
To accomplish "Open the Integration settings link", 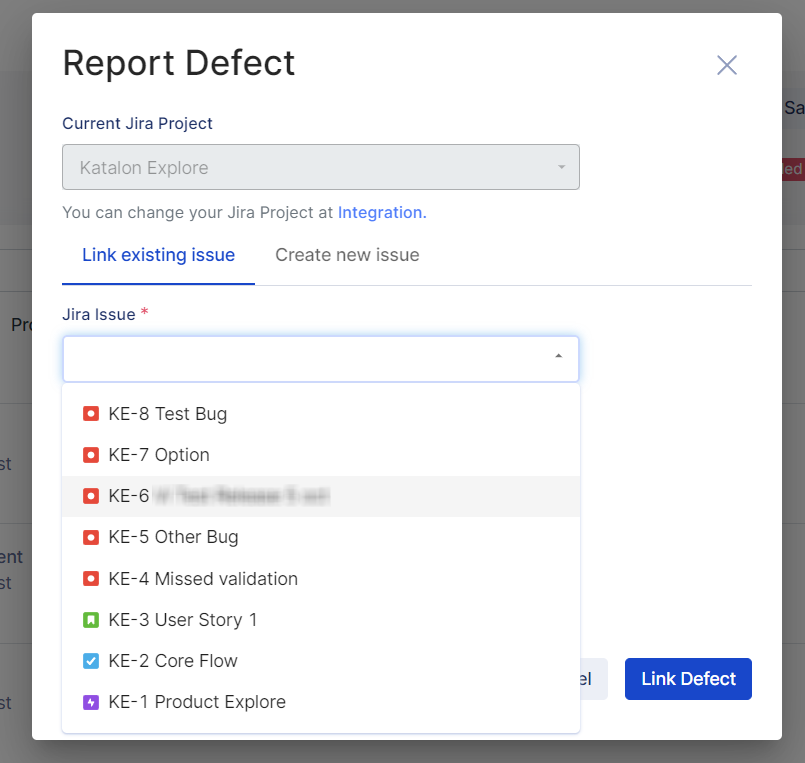I will point(381,212).
